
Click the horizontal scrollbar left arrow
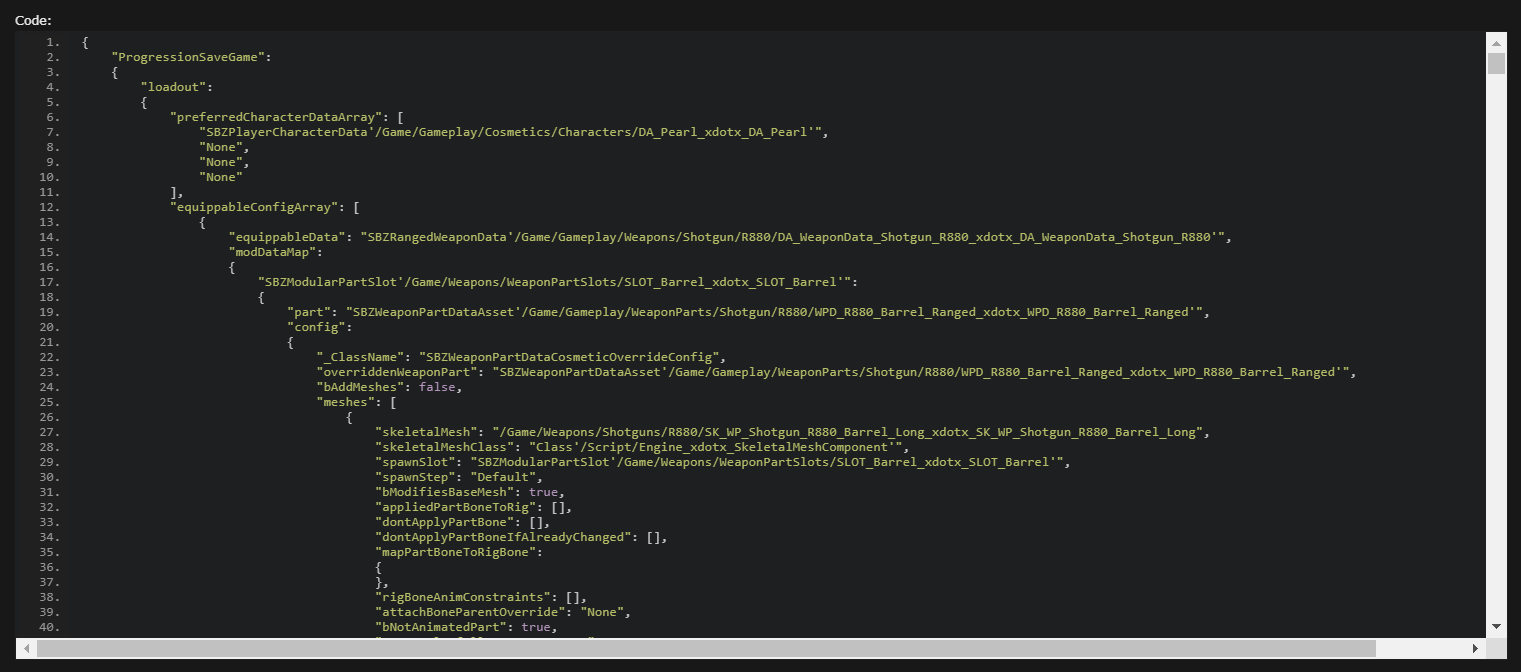(27, 648)
